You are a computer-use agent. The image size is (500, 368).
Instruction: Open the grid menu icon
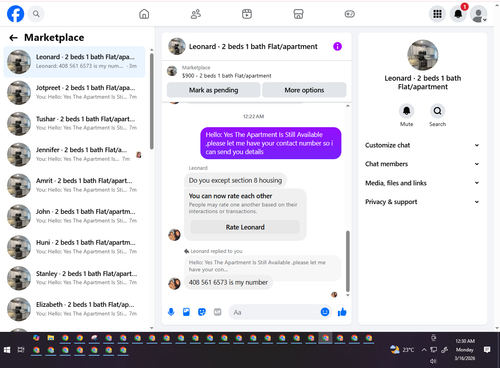click(437, 14)
